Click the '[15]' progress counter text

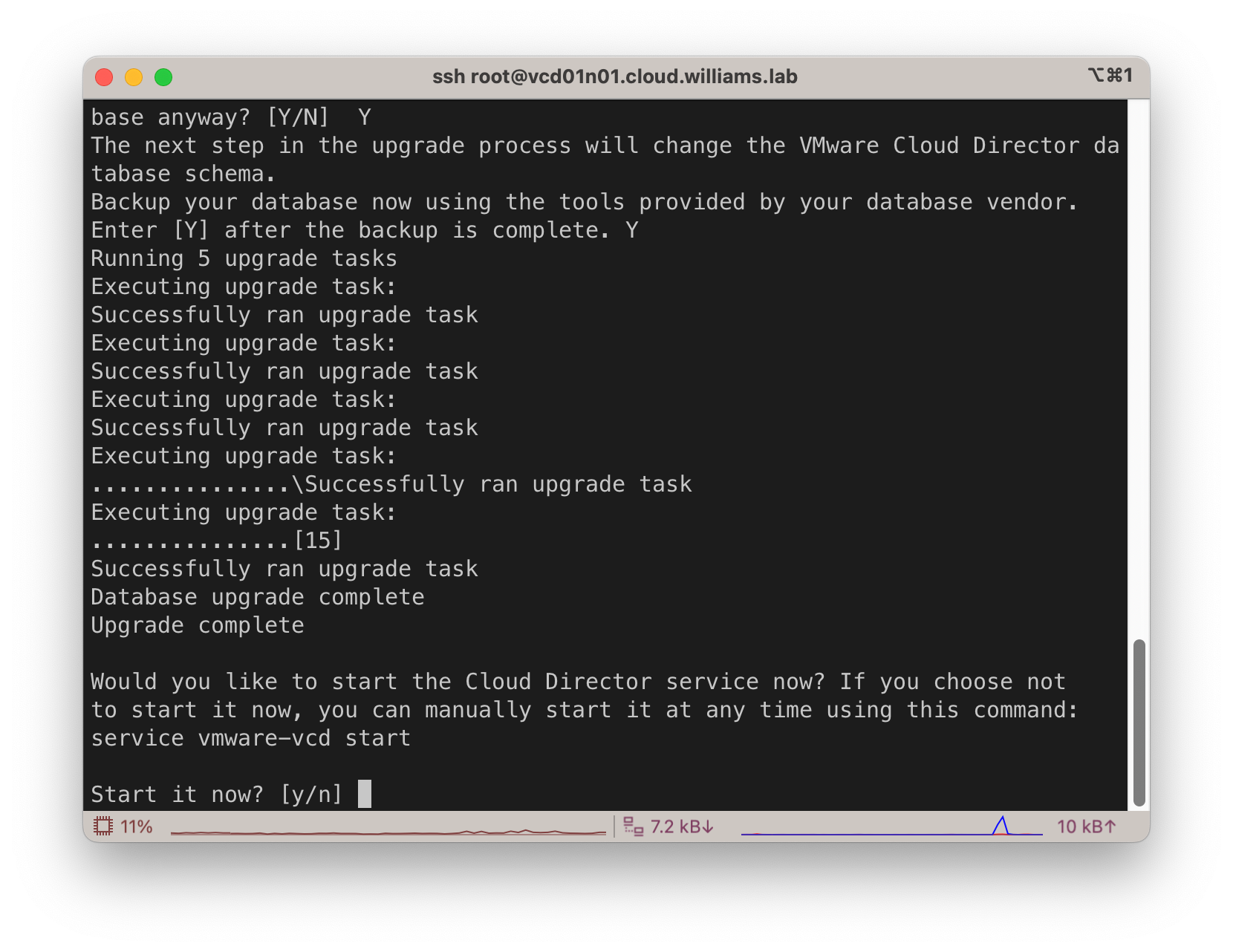coord(318,541)
